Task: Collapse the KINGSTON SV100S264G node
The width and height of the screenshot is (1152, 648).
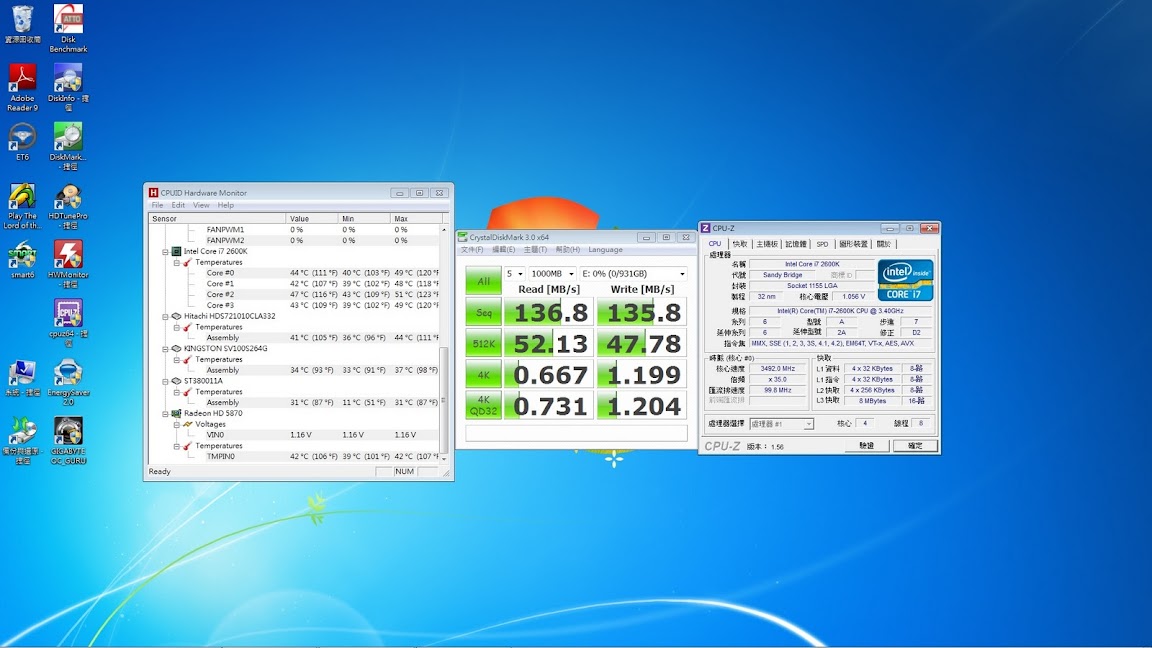Action: [x=165, y=349]
